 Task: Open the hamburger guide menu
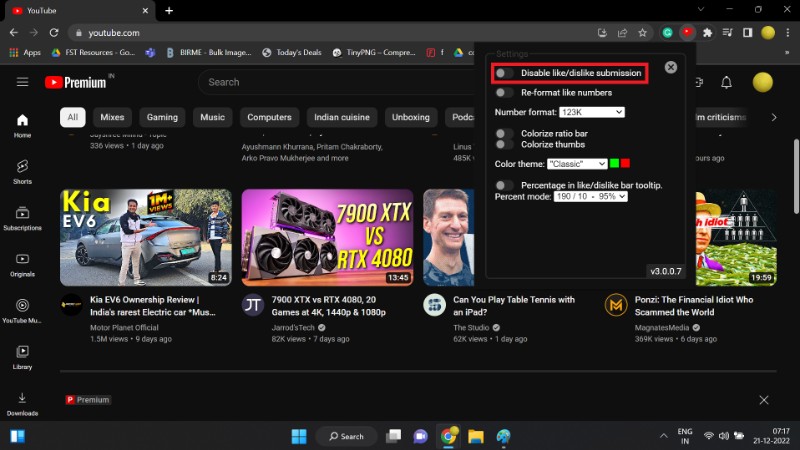click(x=22, y=82)
